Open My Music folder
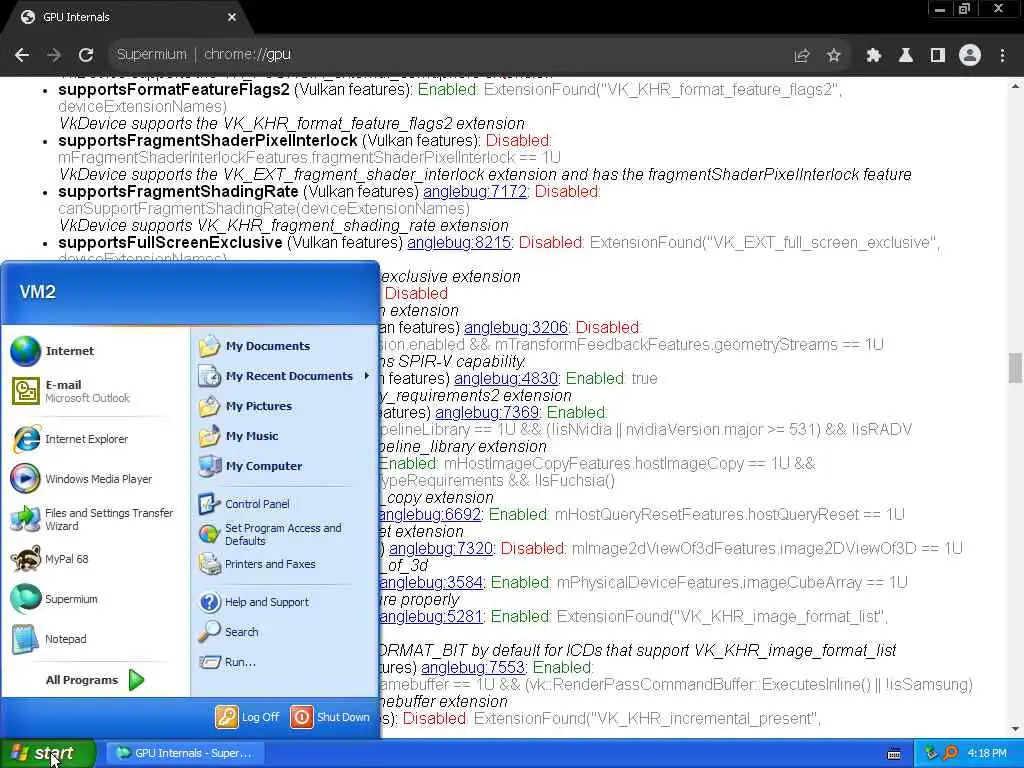 point(284,436)
